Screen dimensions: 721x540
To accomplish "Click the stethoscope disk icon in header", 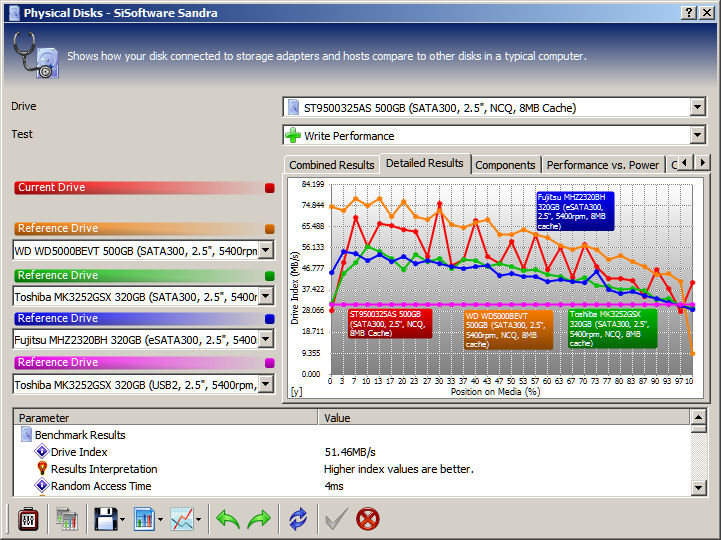I will pos(36,55).
